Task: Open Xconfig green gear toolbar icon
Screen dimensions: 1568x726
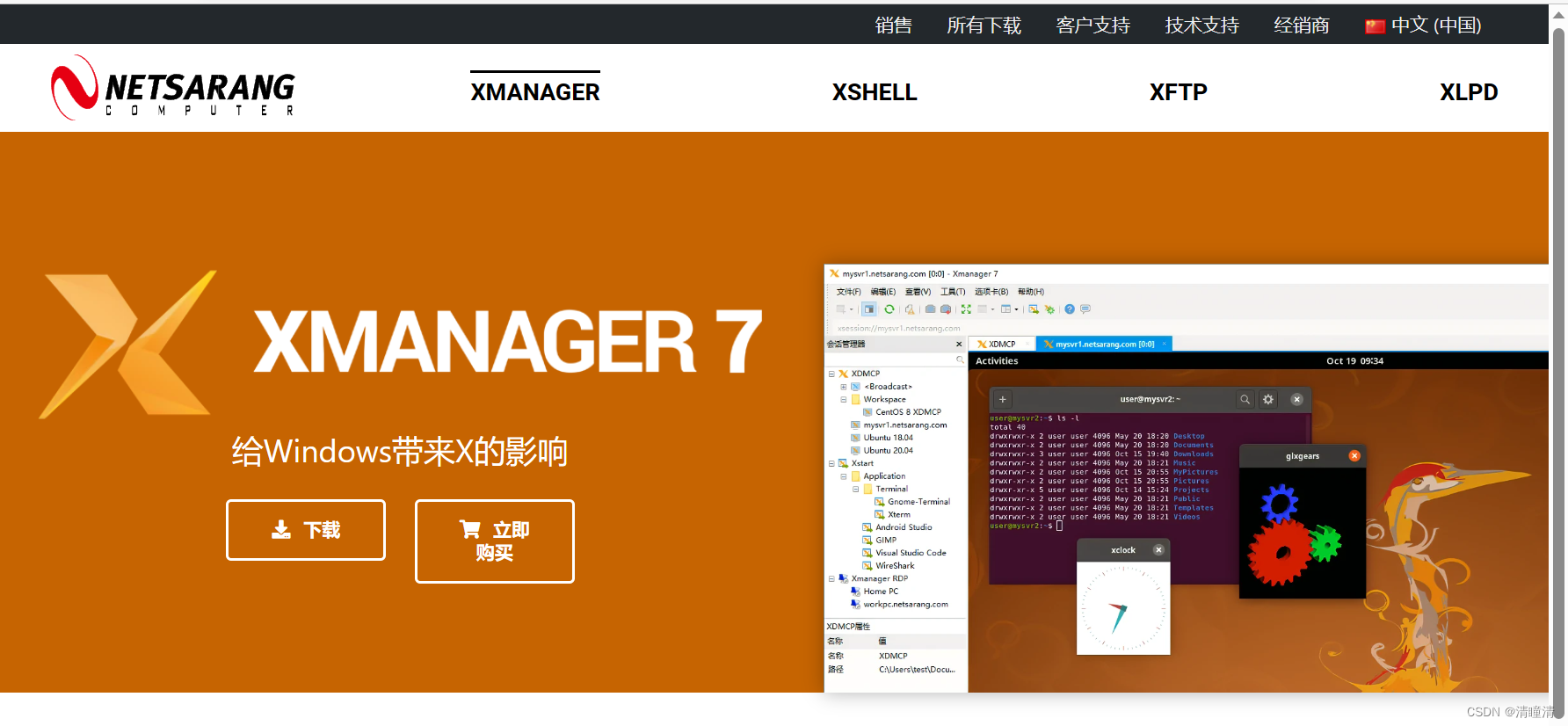Action: [1049, 309]
